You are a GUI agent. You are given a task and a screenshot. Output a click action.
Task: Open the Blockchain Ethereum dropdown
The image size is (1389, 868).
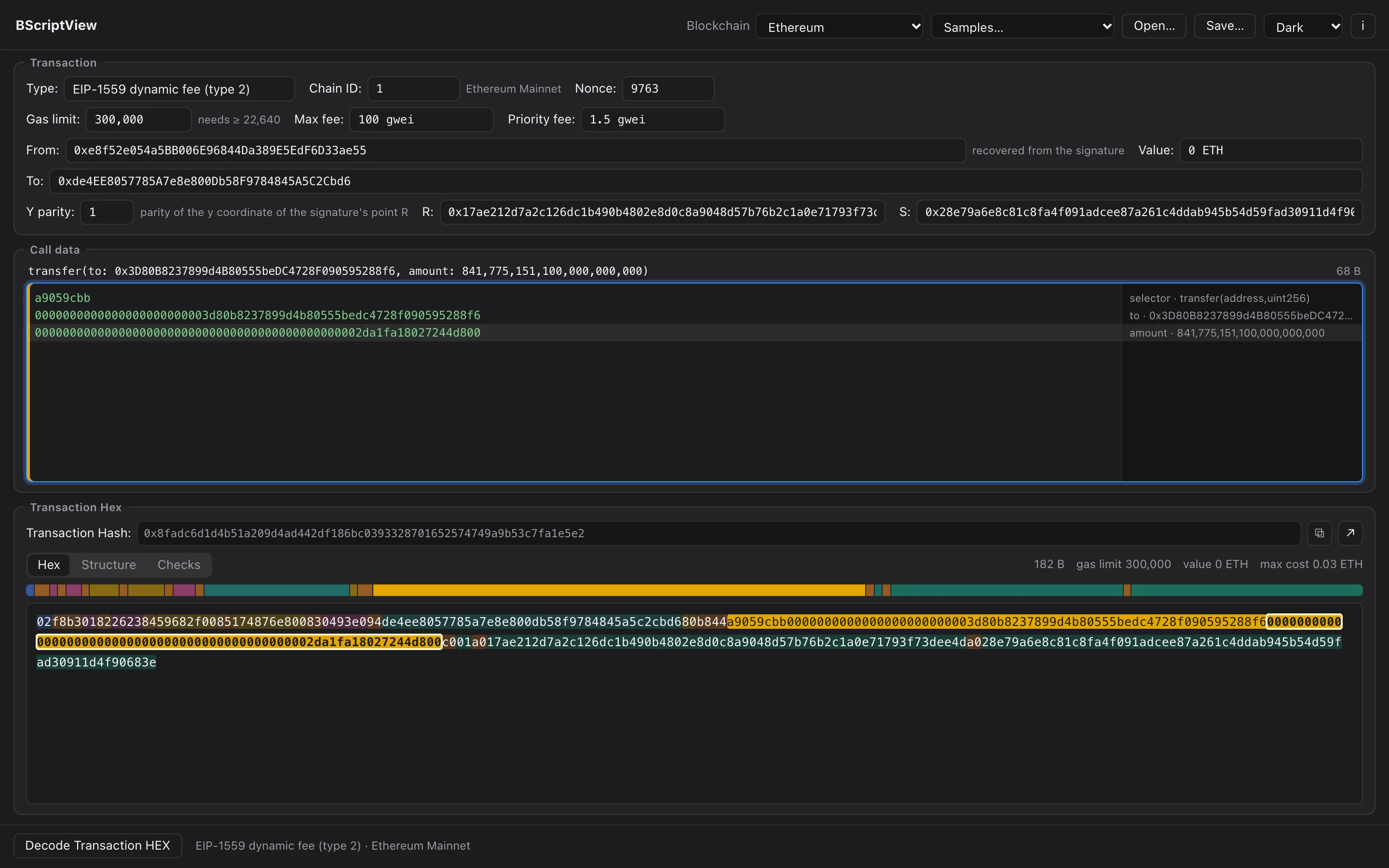[x=839, y=27]
